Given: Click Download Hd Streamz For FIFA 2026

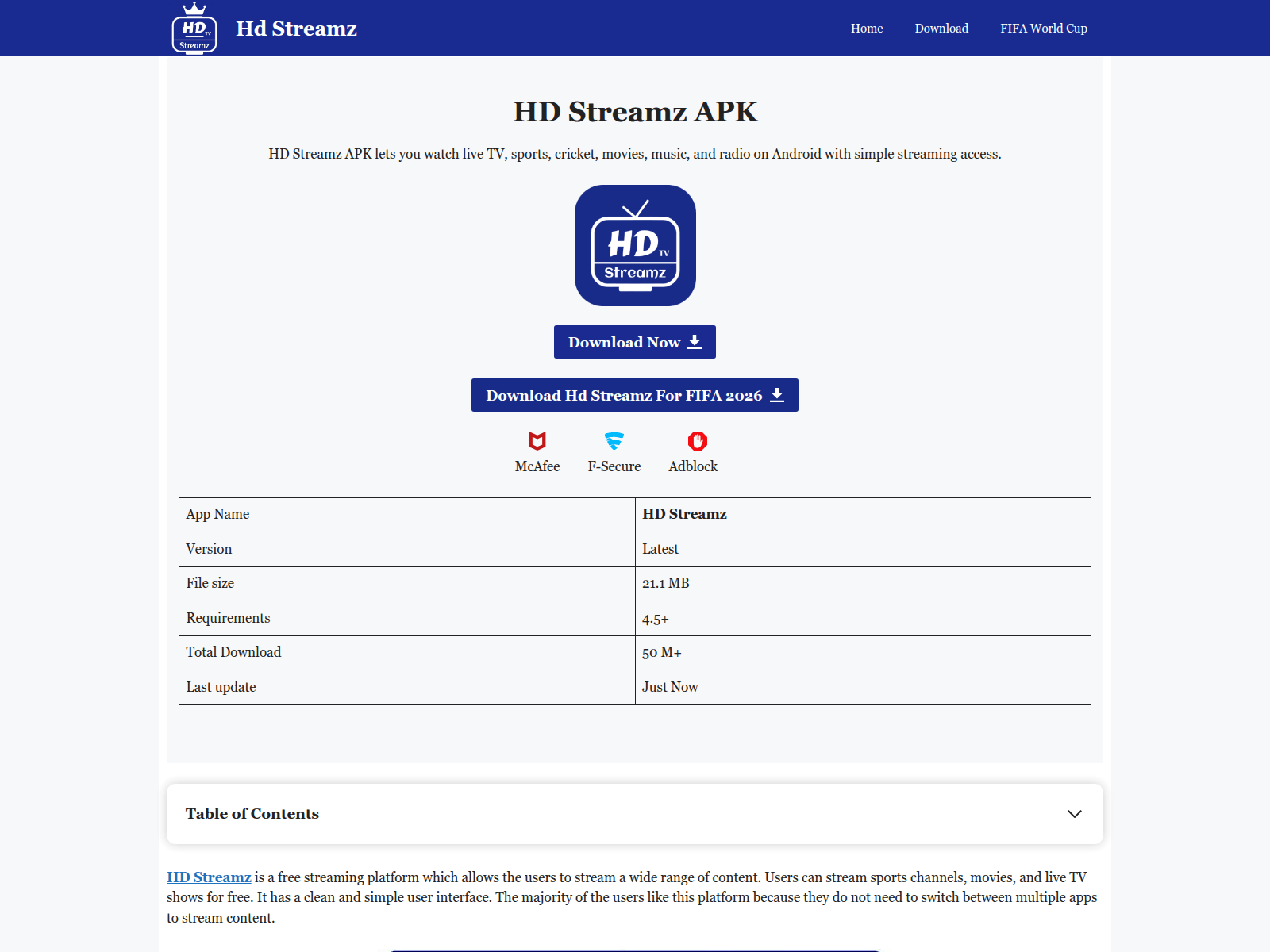Looking at the screenshot, I should (635, 395).
